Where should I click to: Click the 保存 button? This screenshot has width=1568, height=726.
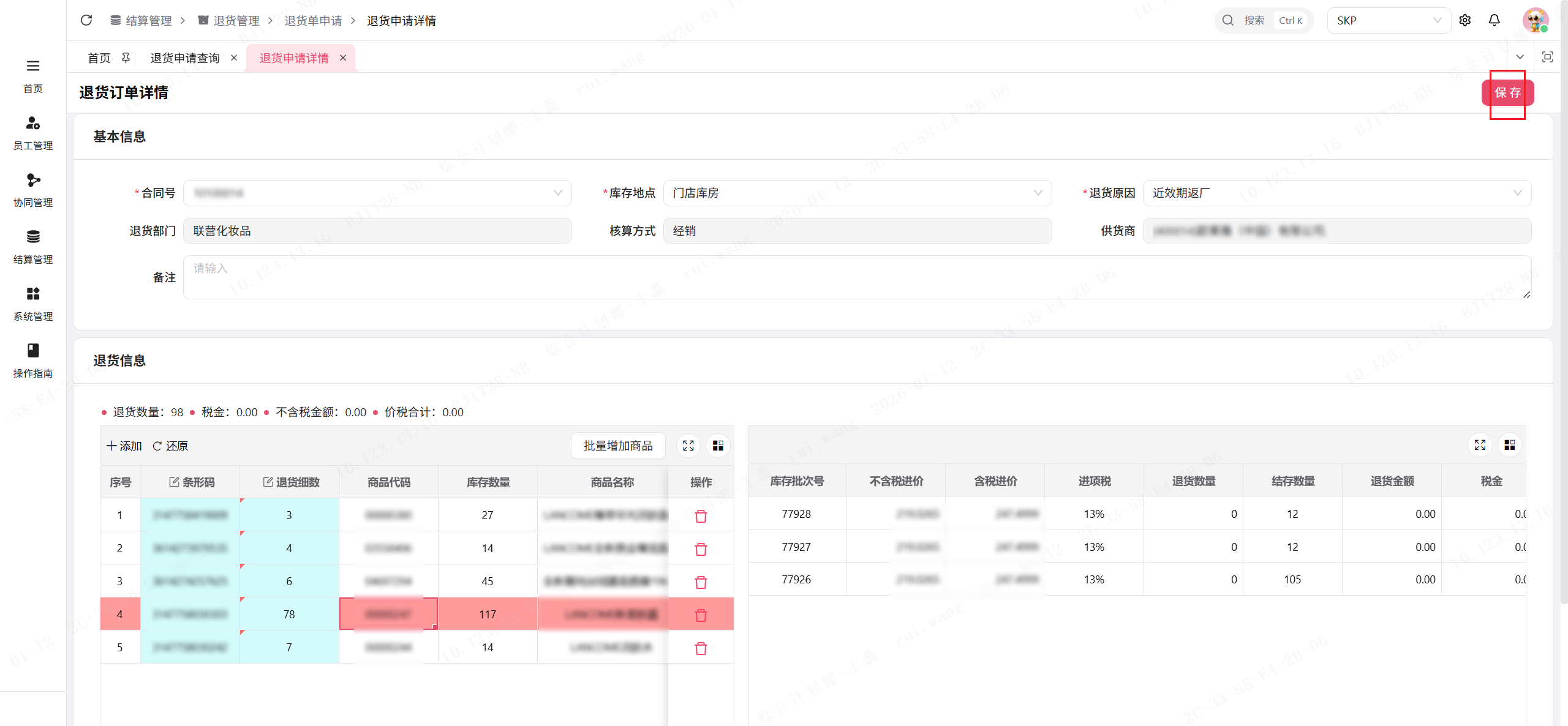(x=1507, y=92)
